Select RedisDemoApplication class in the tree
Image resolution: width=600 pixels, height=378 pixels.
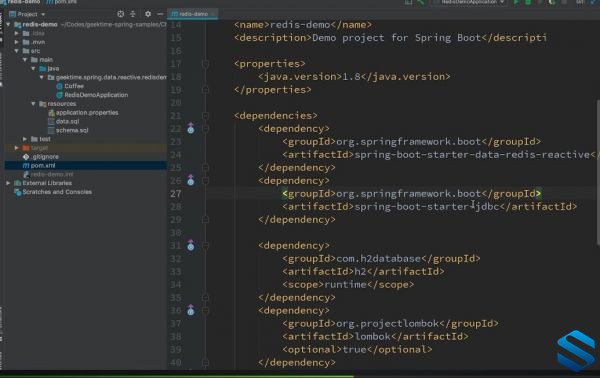(x=96, y=95)
